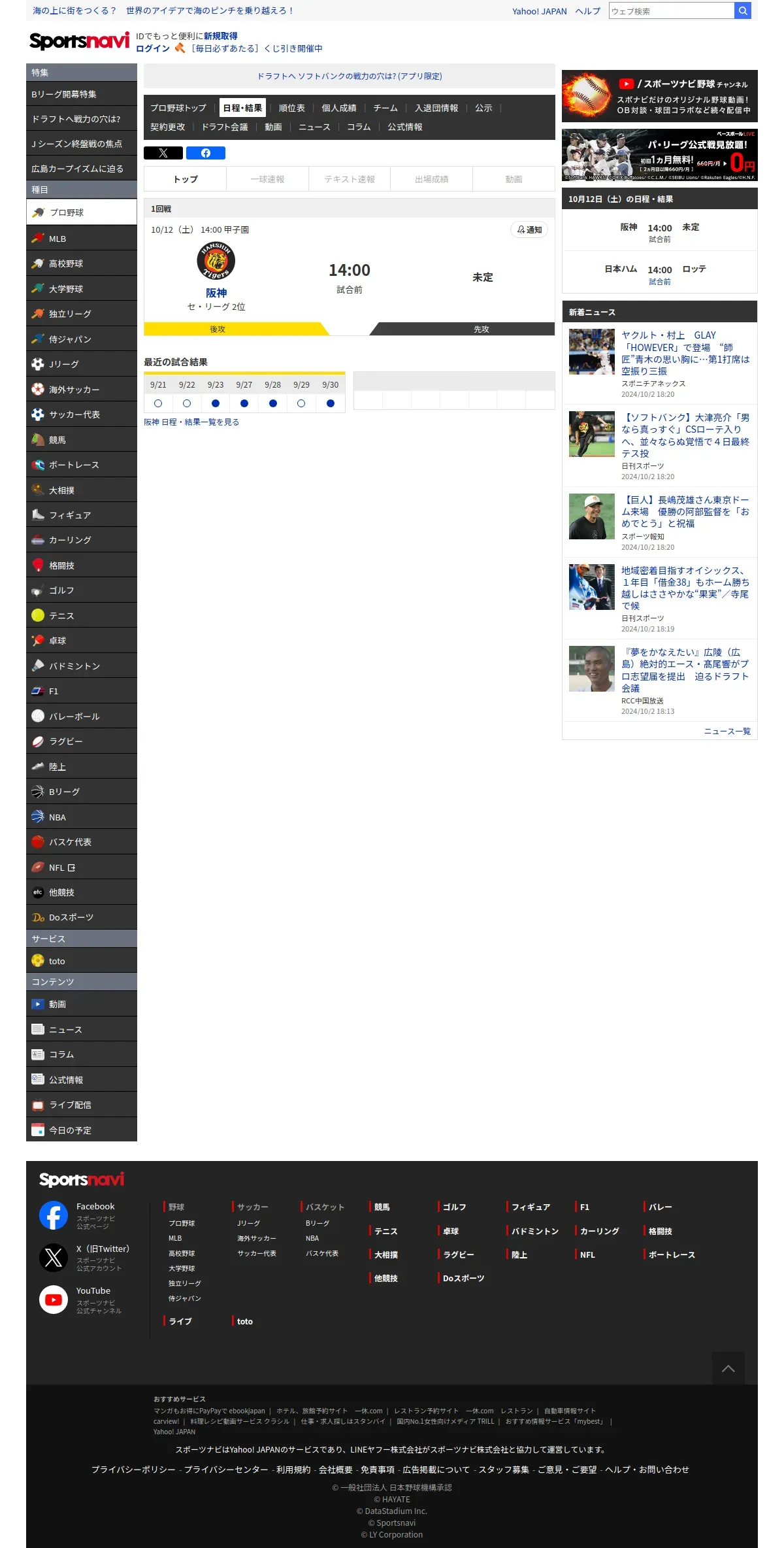The width and height of the screenshot is (784, 1548).
Task: Toggle the 通知 notification button
Action: (x=529, y=229)
